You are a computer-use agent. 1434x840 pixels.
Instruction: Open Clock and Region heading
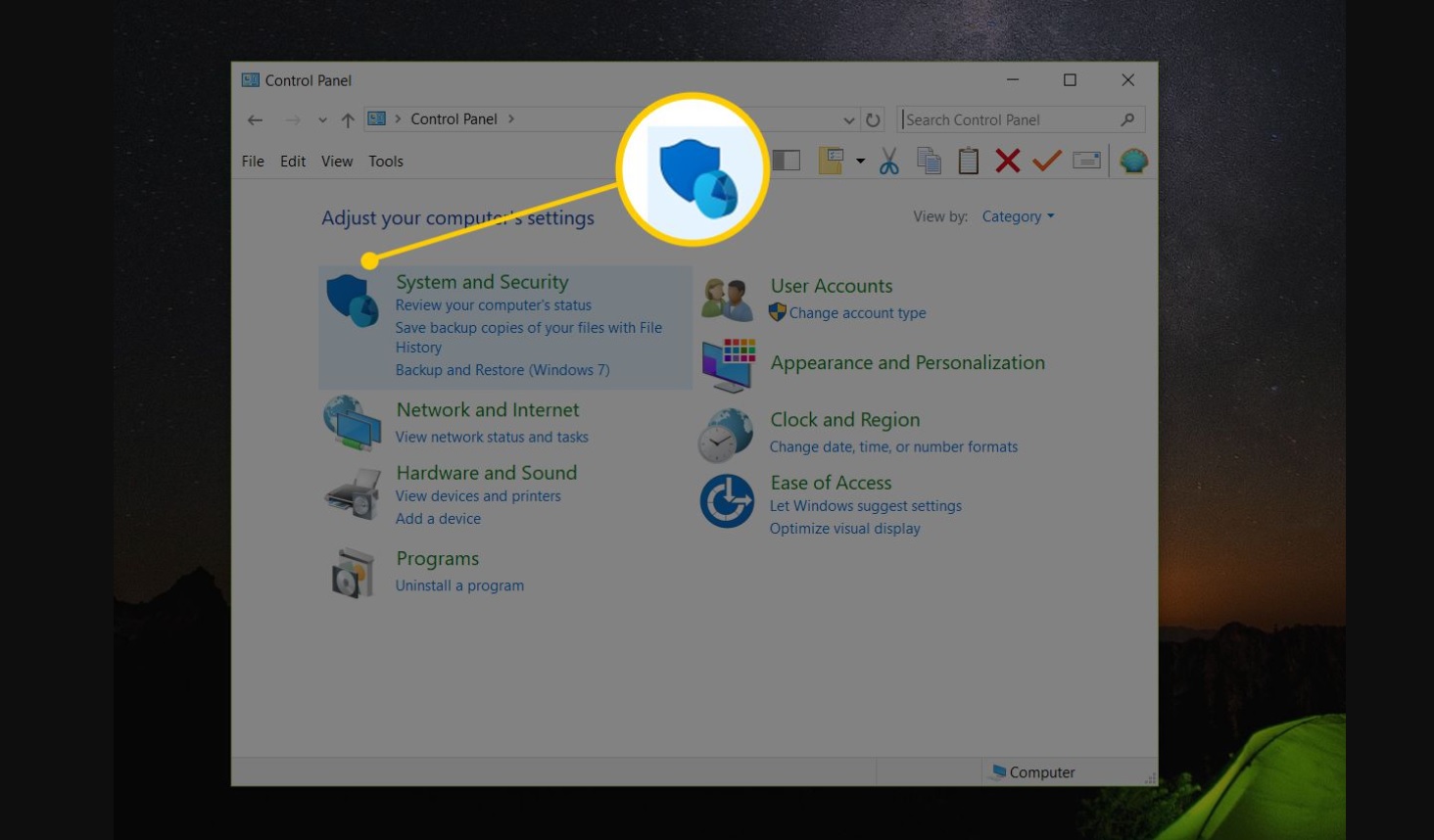[x=845, y=420]
